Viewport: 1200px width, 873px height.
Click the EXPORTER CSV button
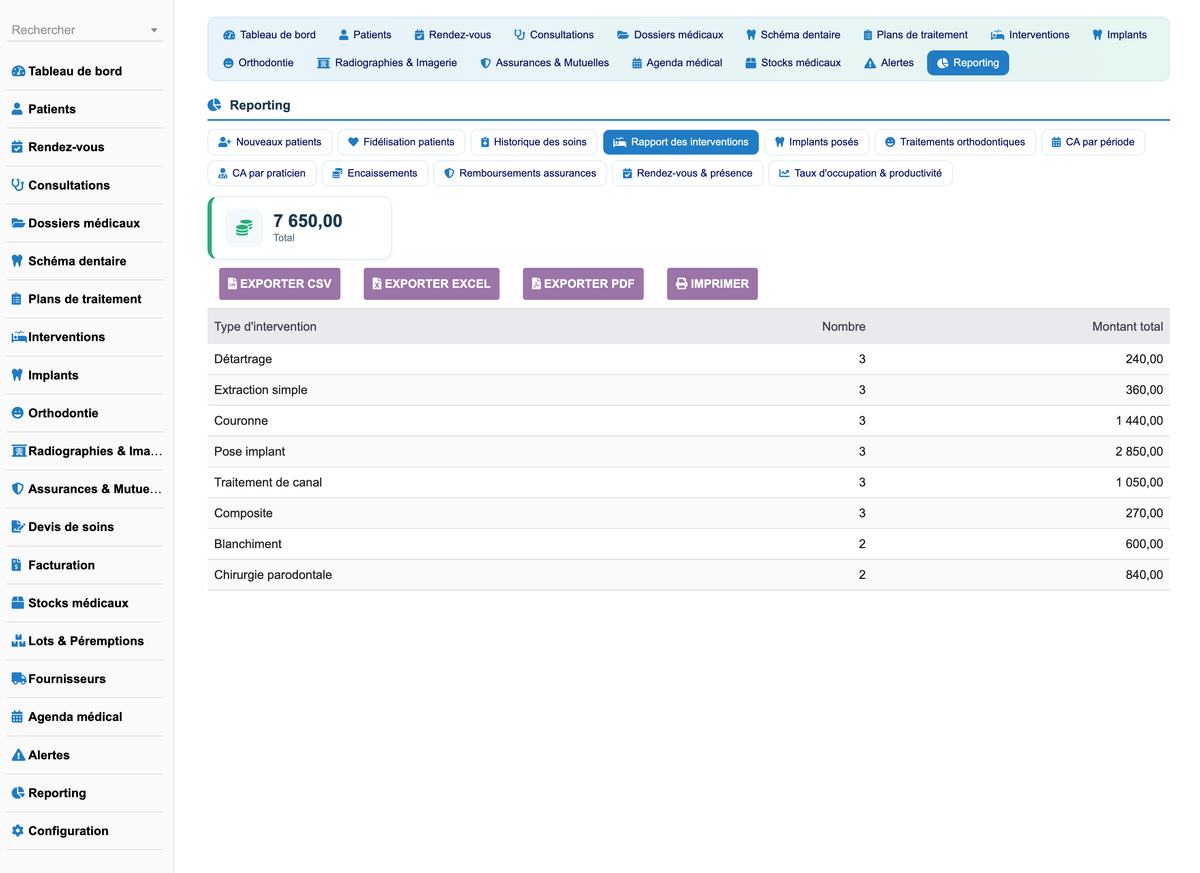(280, 284)
